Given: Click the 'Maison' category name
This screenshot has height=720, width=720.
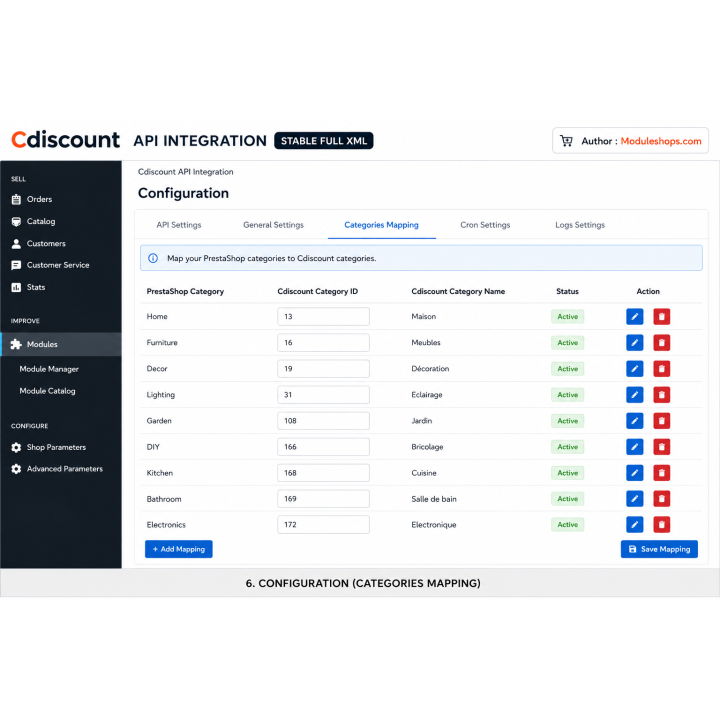Looking at the screenshot, I should 423,316.
